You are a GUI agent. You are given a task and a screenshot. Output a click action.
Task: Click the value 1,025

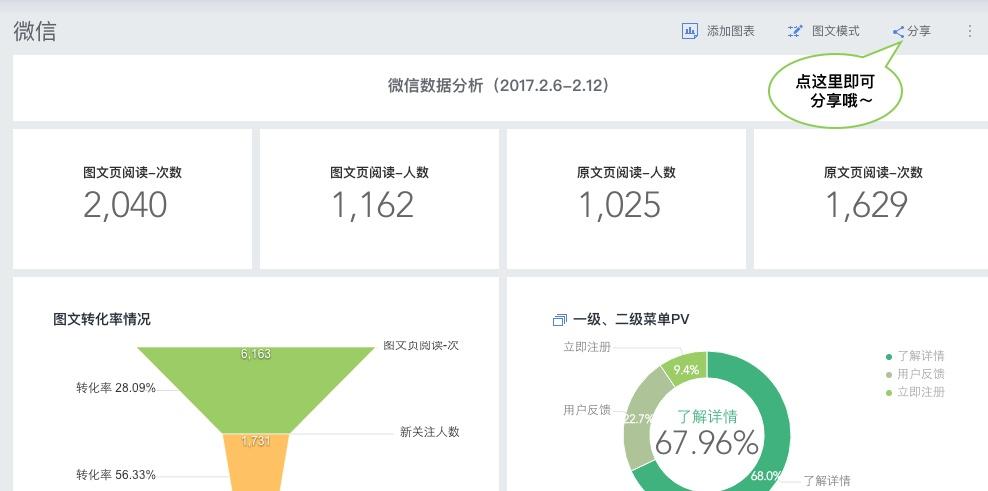tap(620, 205)
